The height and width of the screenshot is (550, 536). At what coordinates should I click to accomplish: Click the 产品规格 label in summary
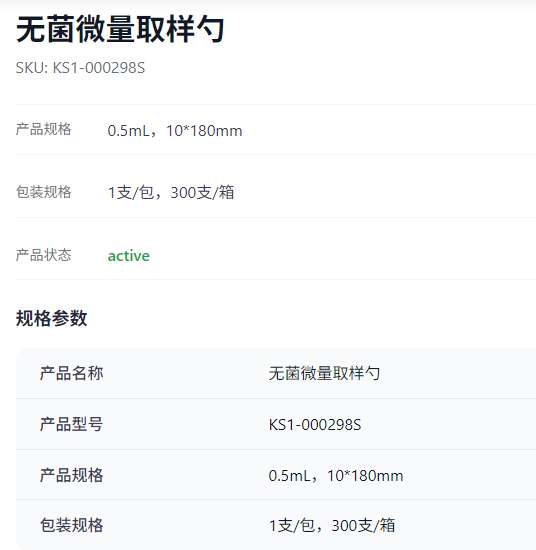[x=43, y=129]
